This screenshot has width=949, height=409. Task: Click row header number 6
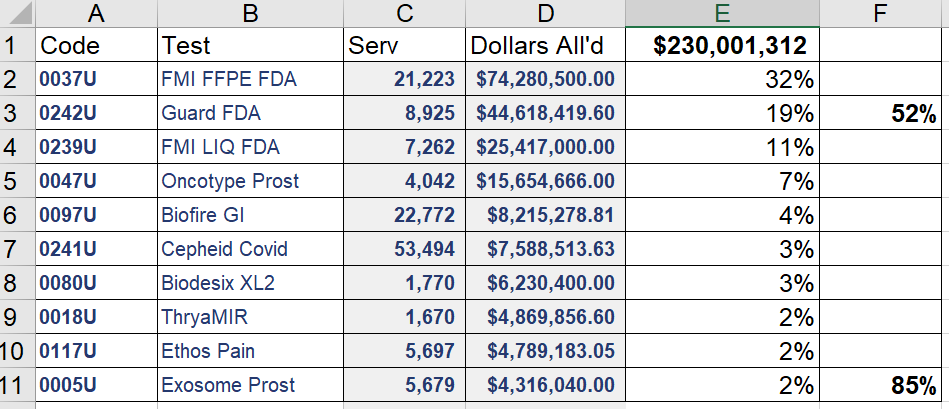pyautogui.click(x=17, y=215)
